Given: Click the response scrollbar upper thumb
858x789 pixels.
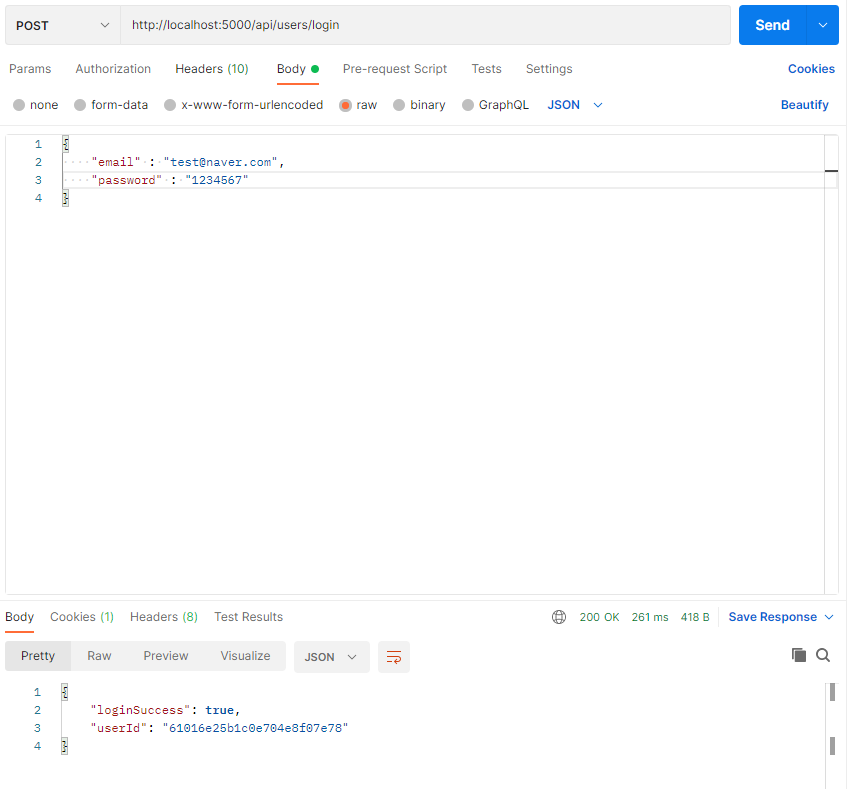Looking at the screenshot, I should 832,692.
